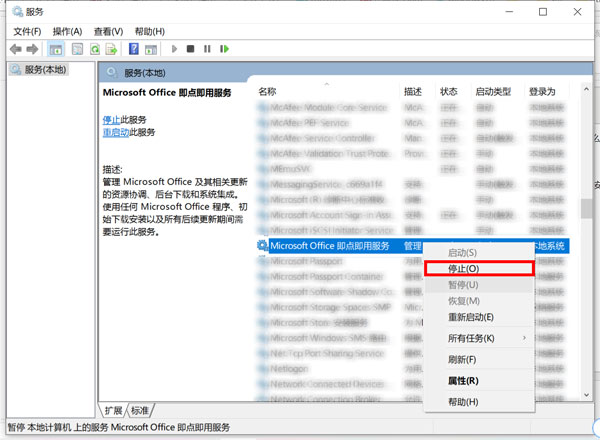
Task: Click the 重启动 link for this service
Action: click(x=116, y=132)
